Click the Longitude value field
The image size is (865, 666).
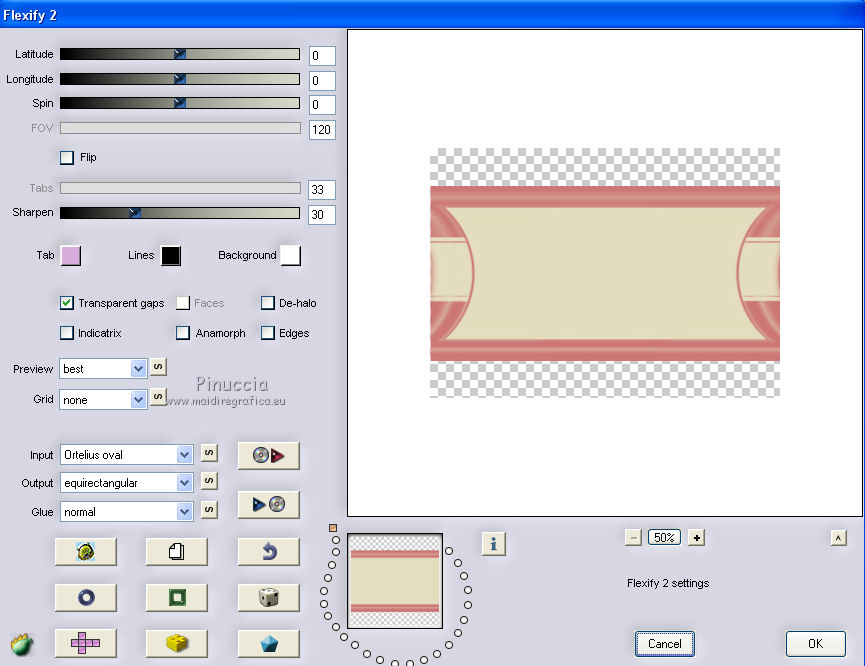click(322, 81)
